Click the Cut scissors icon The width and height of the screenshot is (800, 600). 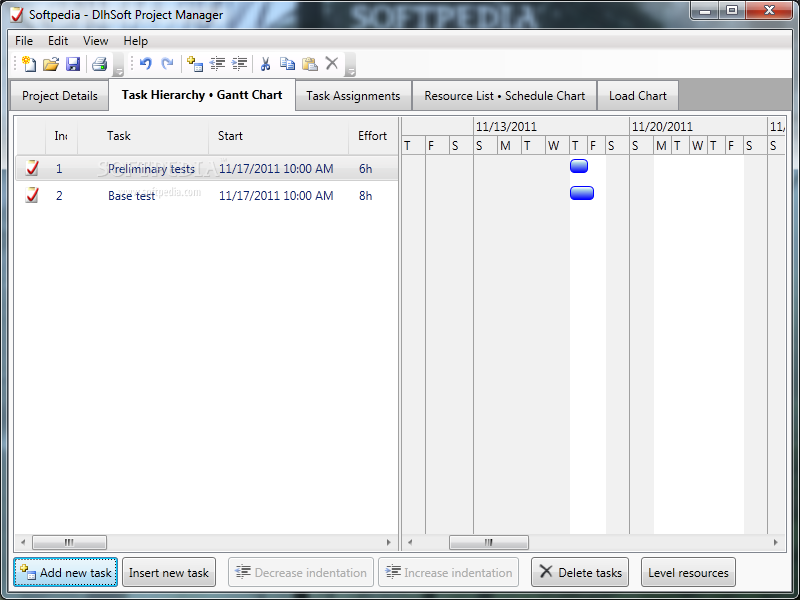(x=265, y=64)
